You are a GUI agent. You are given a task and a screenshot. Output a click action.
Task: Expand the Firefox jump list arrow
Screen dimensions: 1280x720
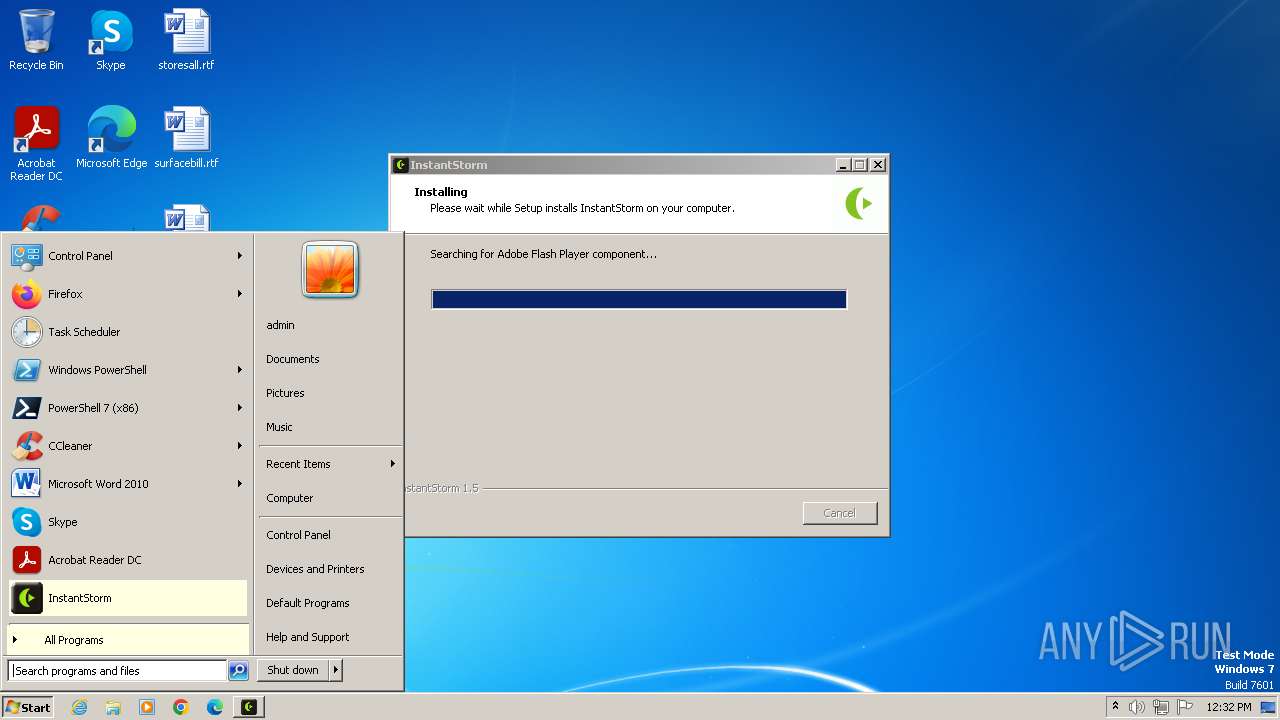pyautogui.click(x=240, y=294)
